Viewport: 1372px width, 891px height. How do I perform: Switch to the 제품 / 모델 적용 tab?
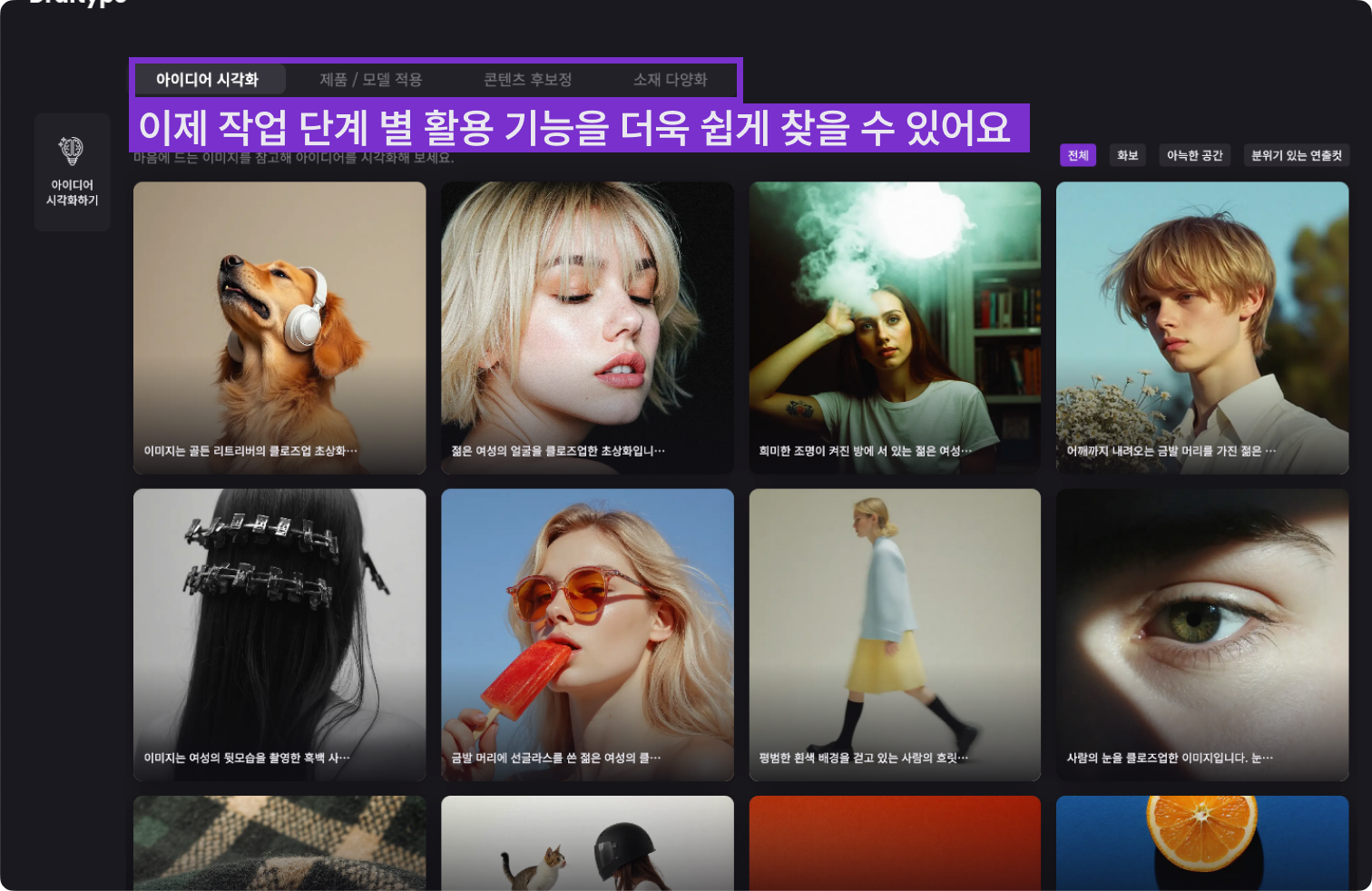tap(370, 80)
